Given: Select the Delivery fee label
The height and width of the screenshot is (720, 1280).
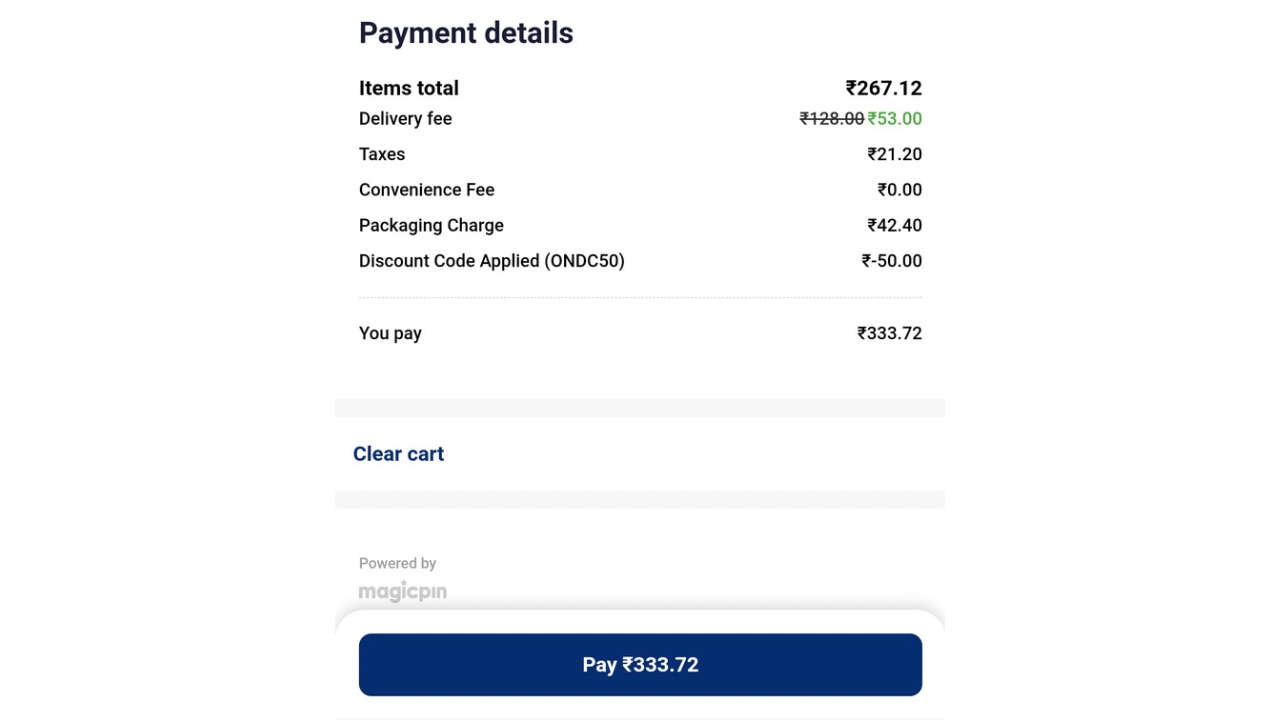Looking at the screenshot, I should coord(405,118).
